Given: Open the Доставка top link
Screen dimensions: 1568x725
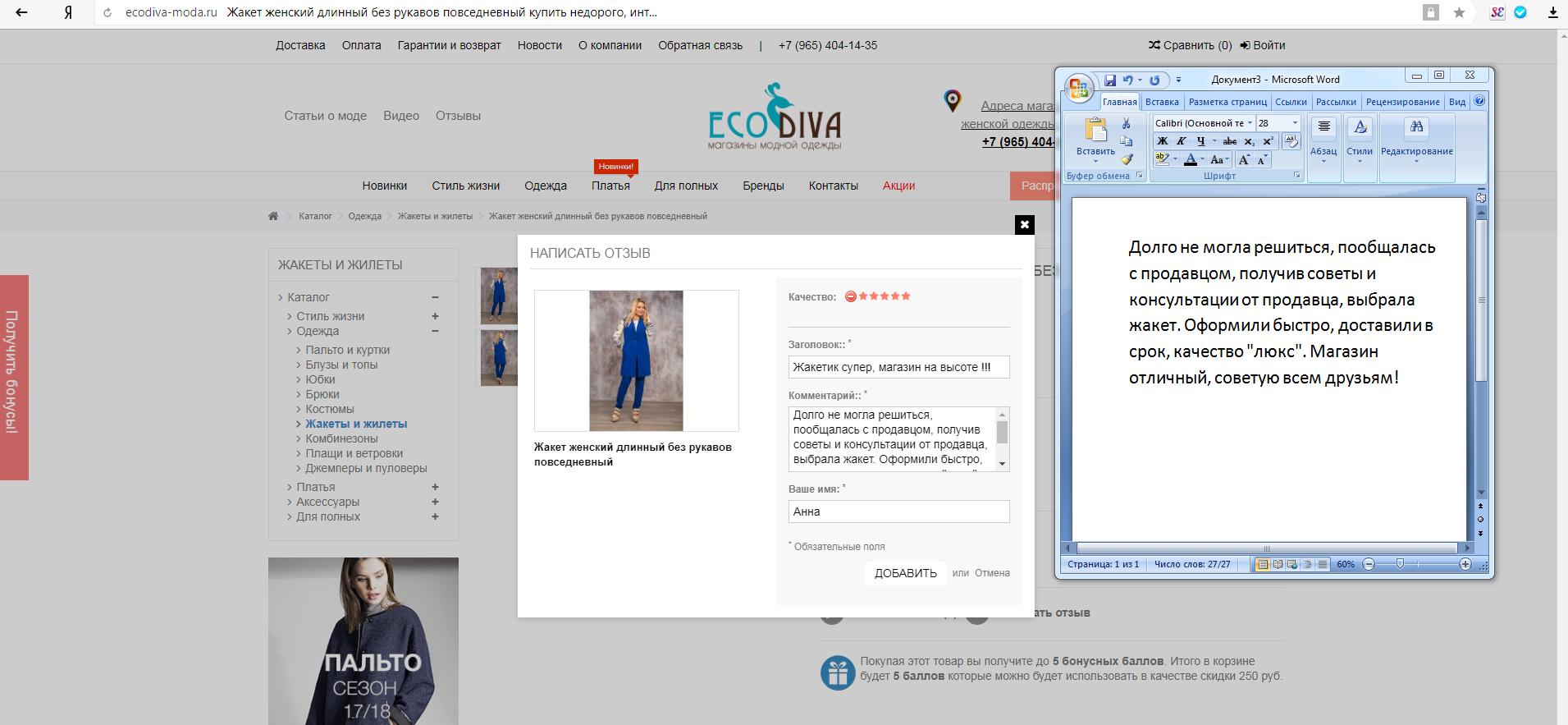Looking at the screenshot, I should 300,45.
